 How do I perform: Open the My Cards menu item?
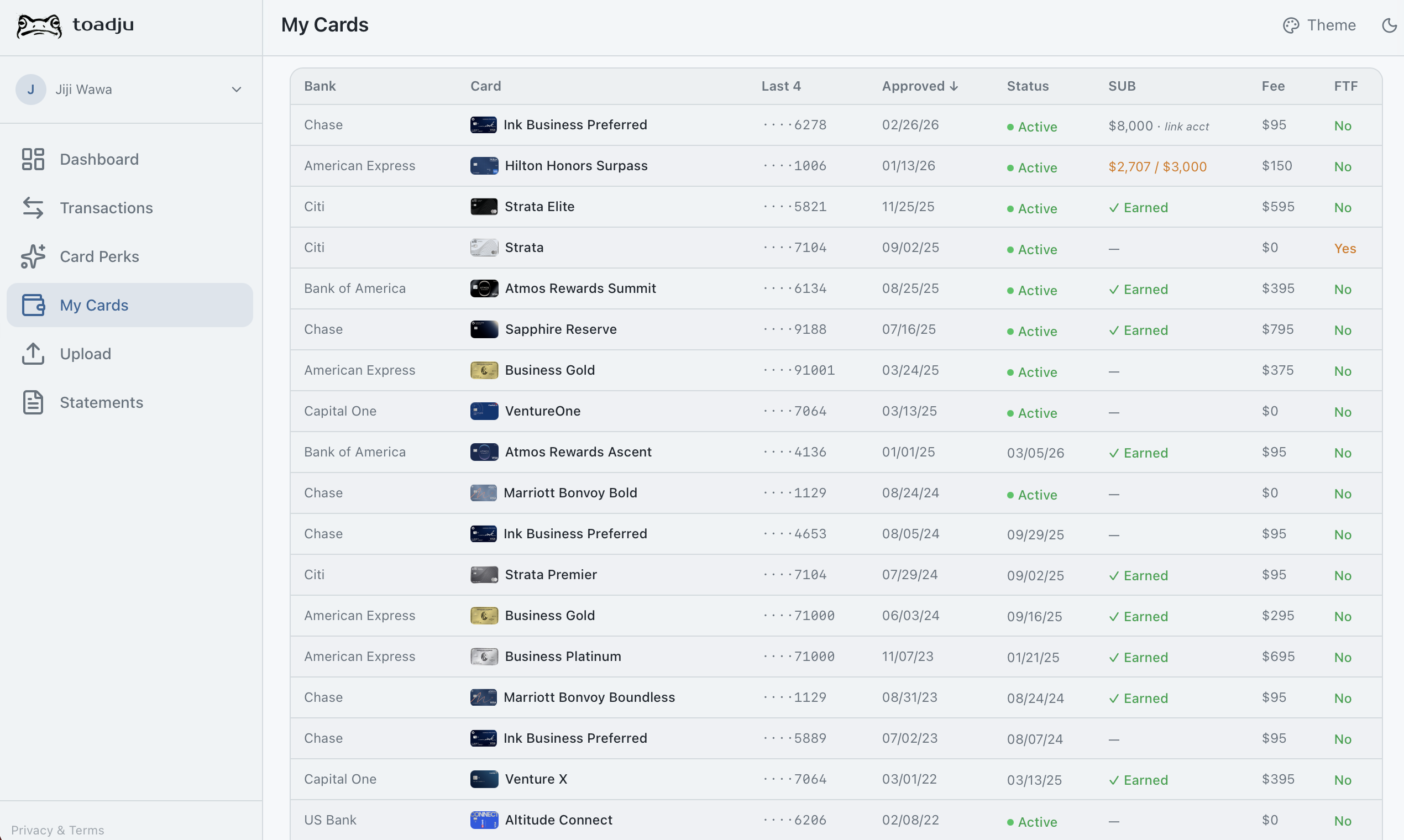94,305
